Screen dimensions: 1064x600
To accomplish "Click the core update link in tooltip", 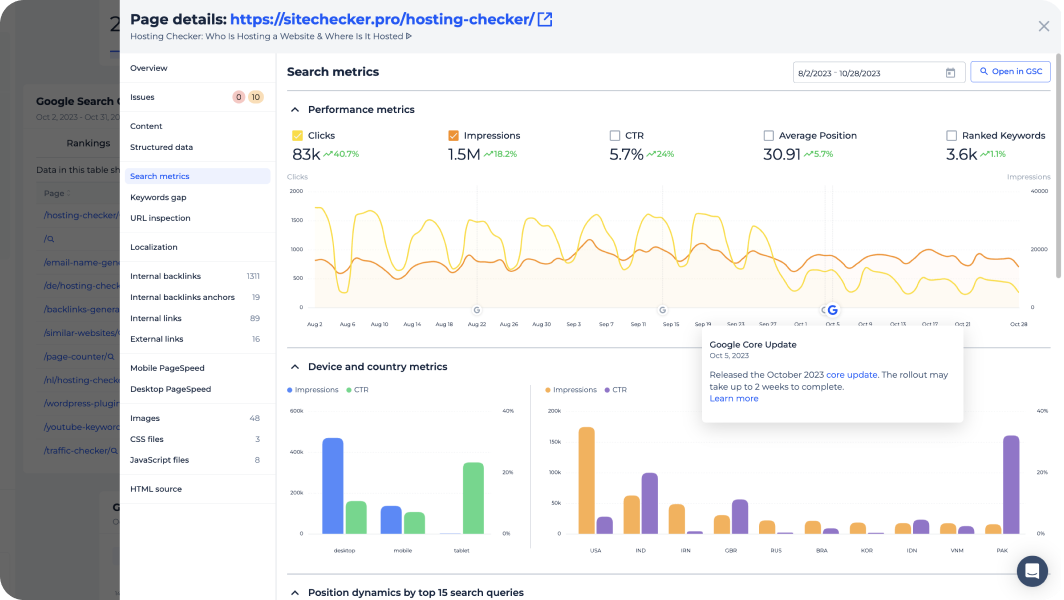I will (852, 375).
